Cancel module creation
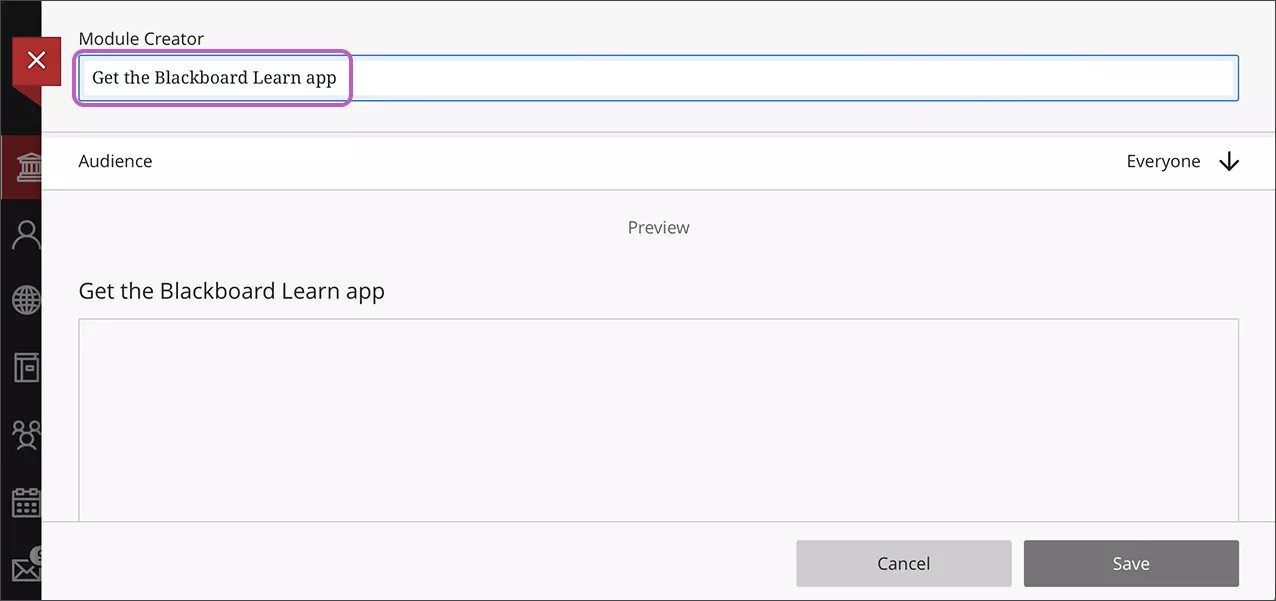Screen dimensions: 1276x601 (x=903, y=563)
